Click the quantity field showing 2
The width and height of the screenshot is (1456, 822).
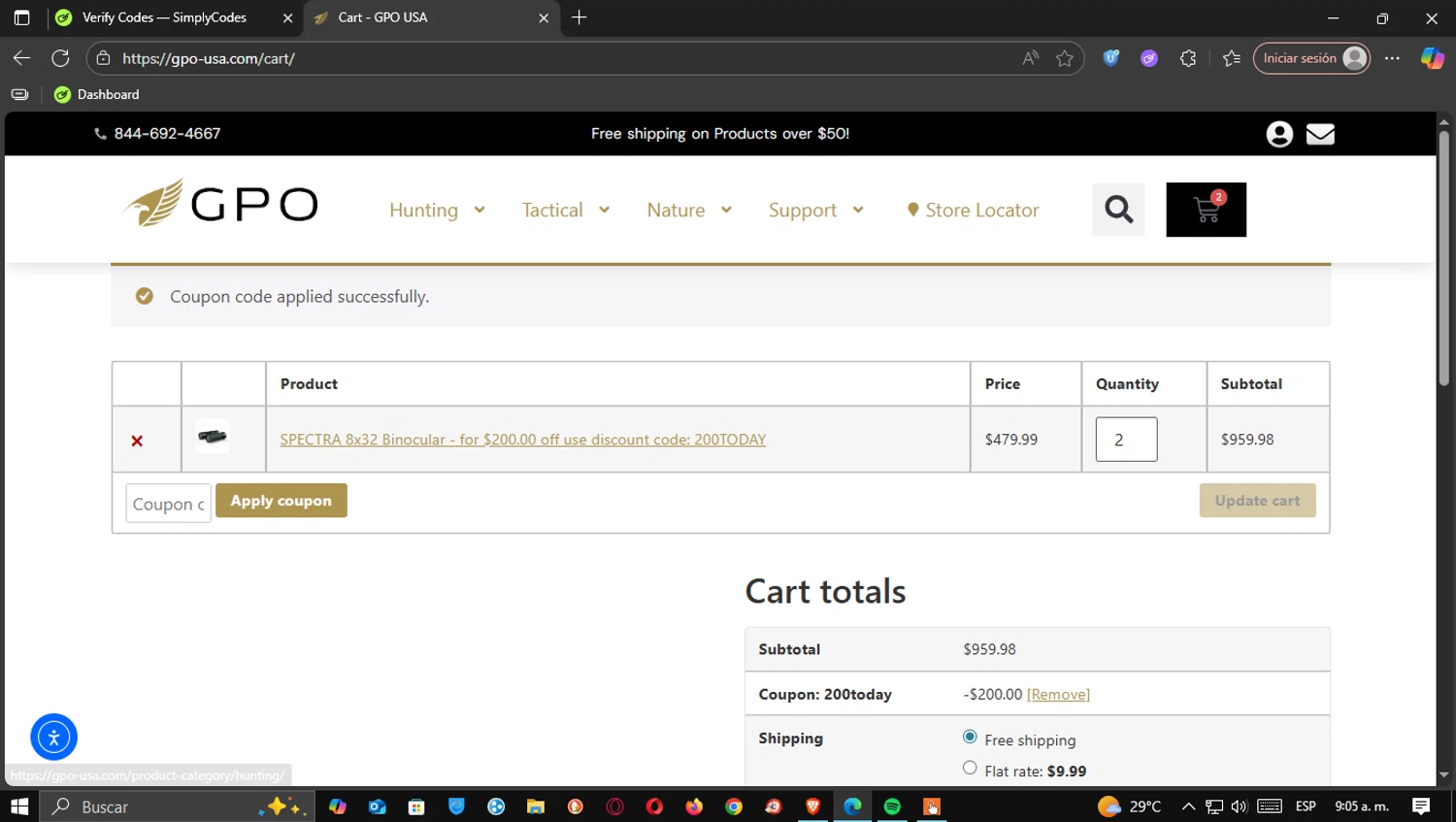pos(1126,440)
